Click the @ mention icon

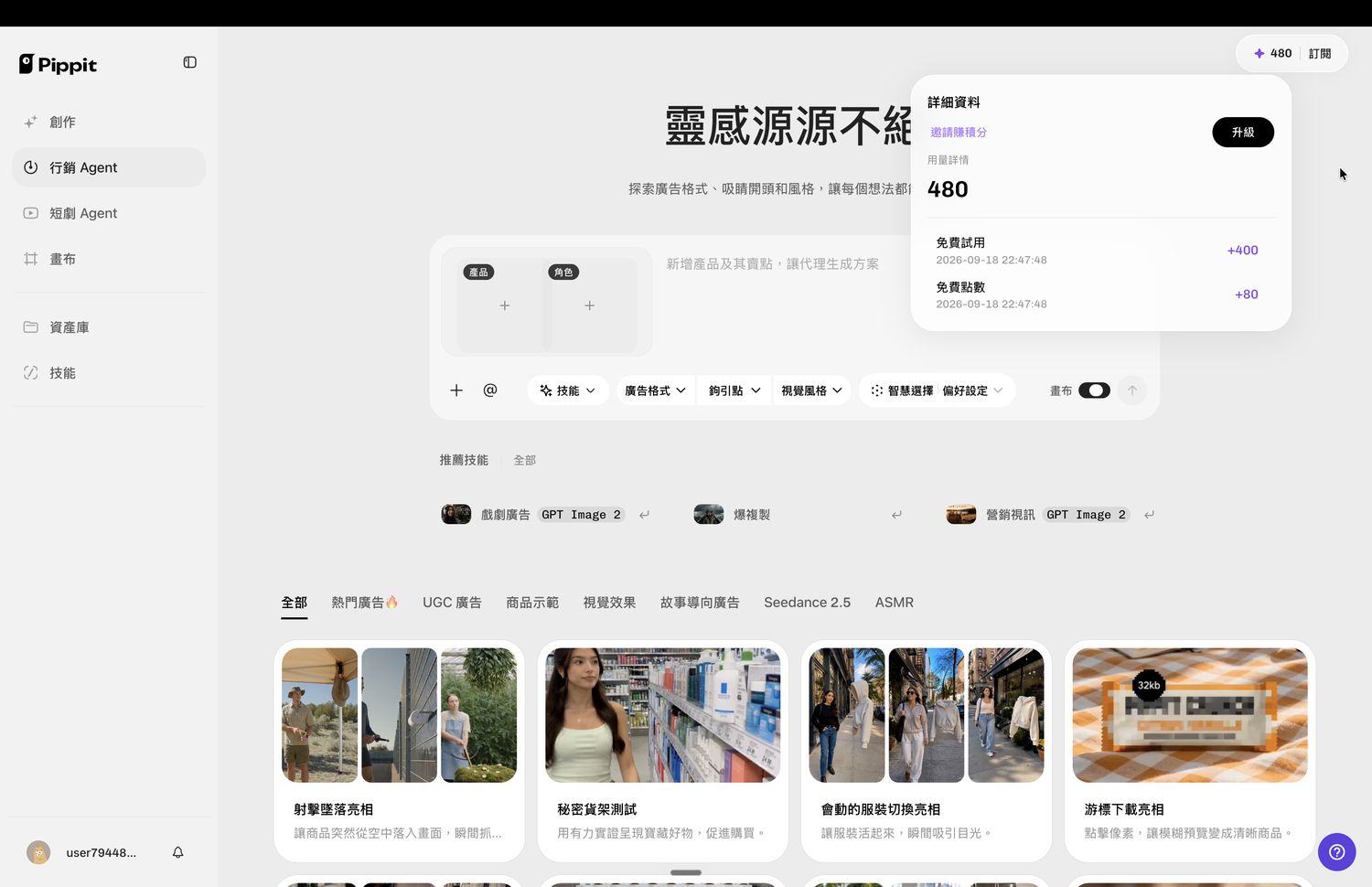pos(490,390)
